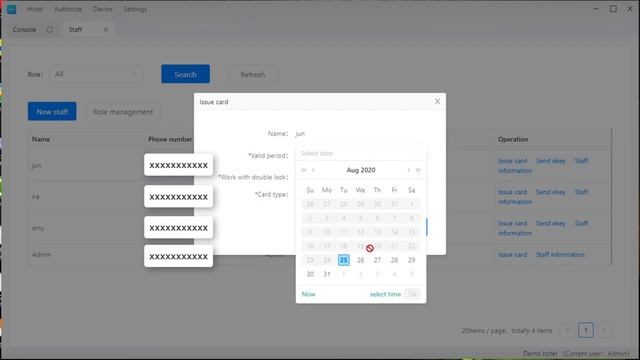The image size is (640, 360).
Task: Click page 1 in pagination
Action: pos(586,330)
